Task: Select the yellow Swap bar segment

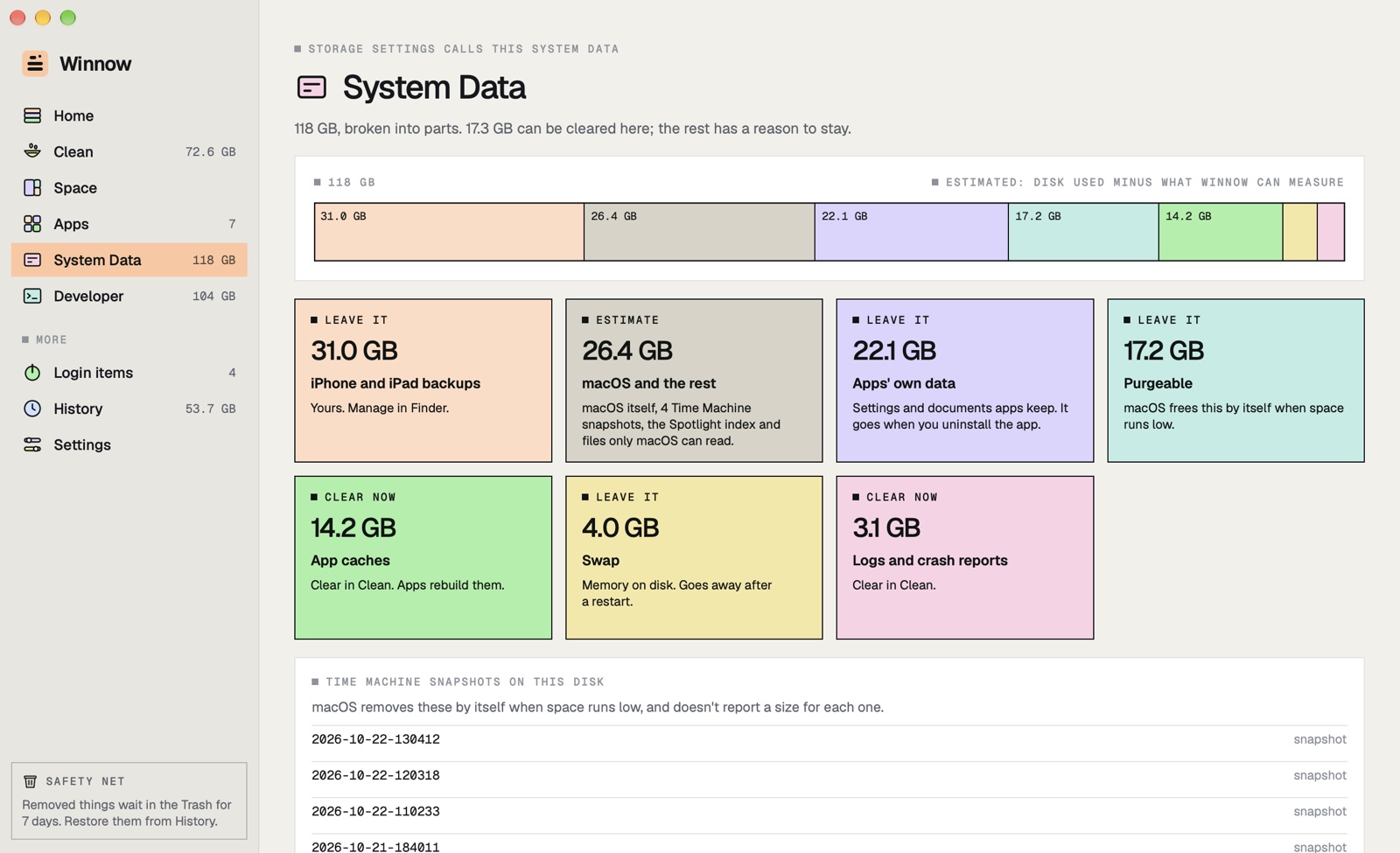Action: click(x=1300, y=232)
